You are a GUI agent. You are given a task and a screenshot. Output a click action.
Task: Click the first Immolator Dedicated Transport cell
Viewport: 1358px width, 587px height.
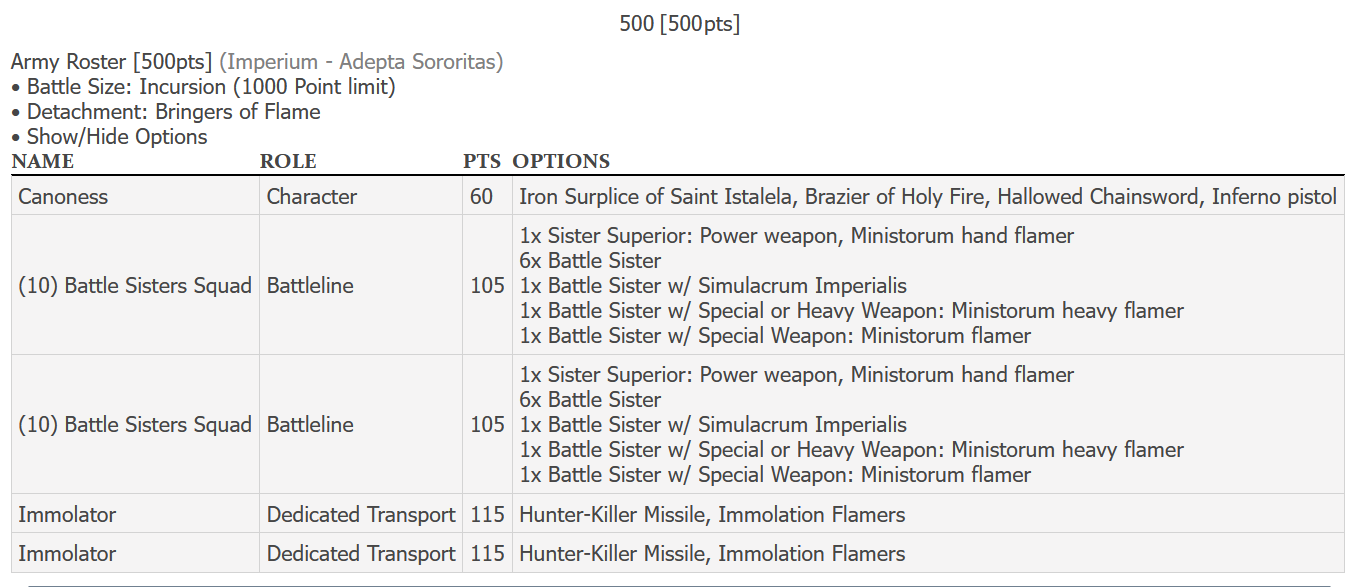point(361,514)
